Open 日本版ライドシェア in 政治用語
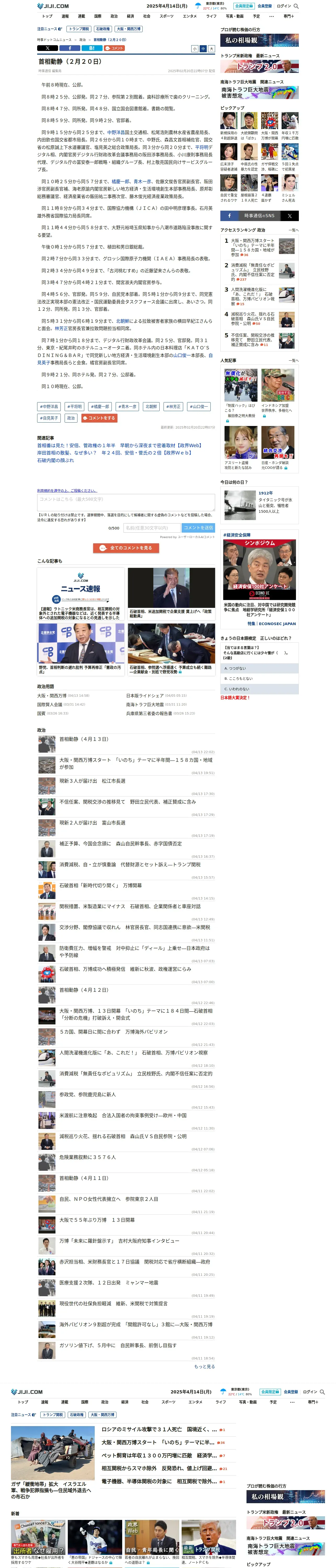Screen dimensions: 336x1568 (x=145, y=695)
